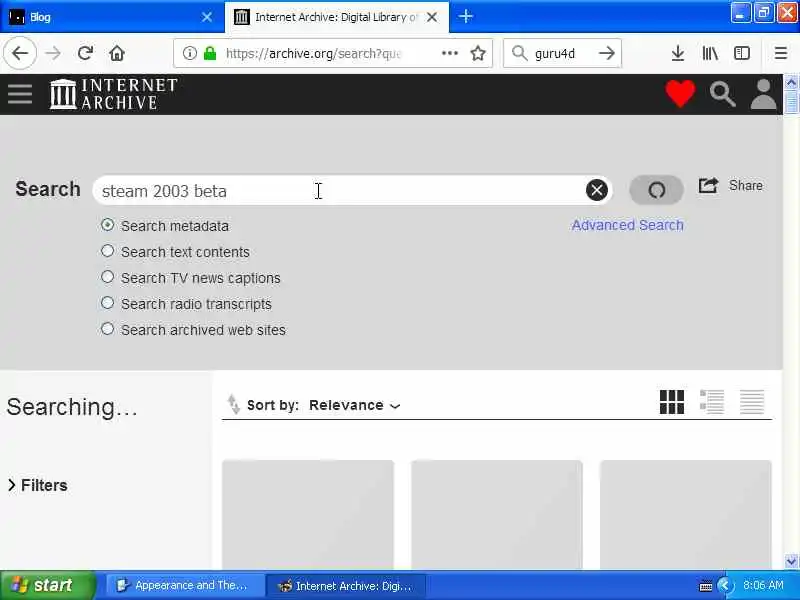Open the Advanced Search link

pos(627,225)
